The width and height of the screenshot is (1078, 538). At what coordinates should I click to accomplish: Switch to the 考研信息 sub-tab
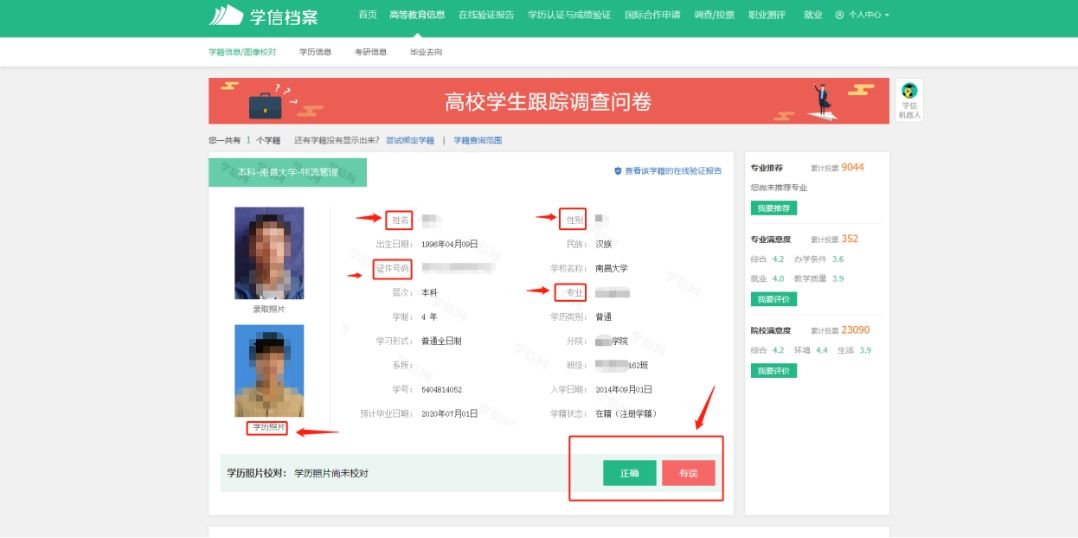(370, 51)
